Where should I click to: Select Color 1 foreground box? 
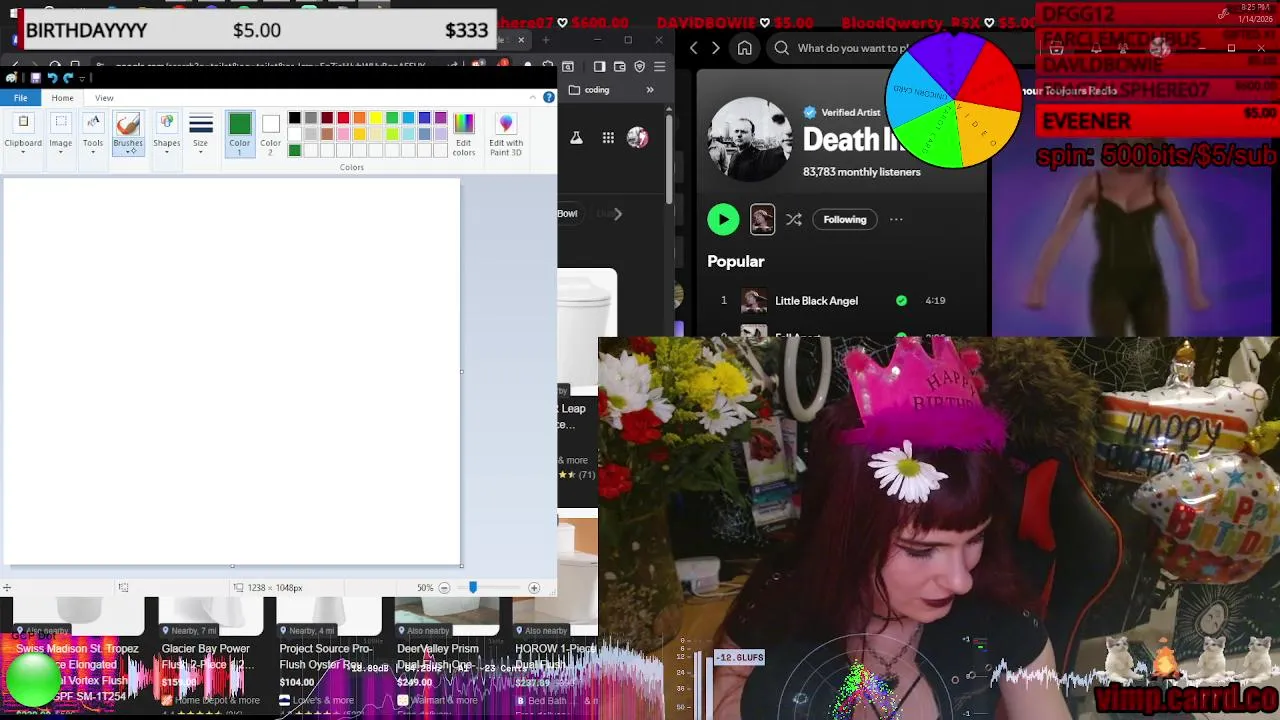(x=240, y=133)
